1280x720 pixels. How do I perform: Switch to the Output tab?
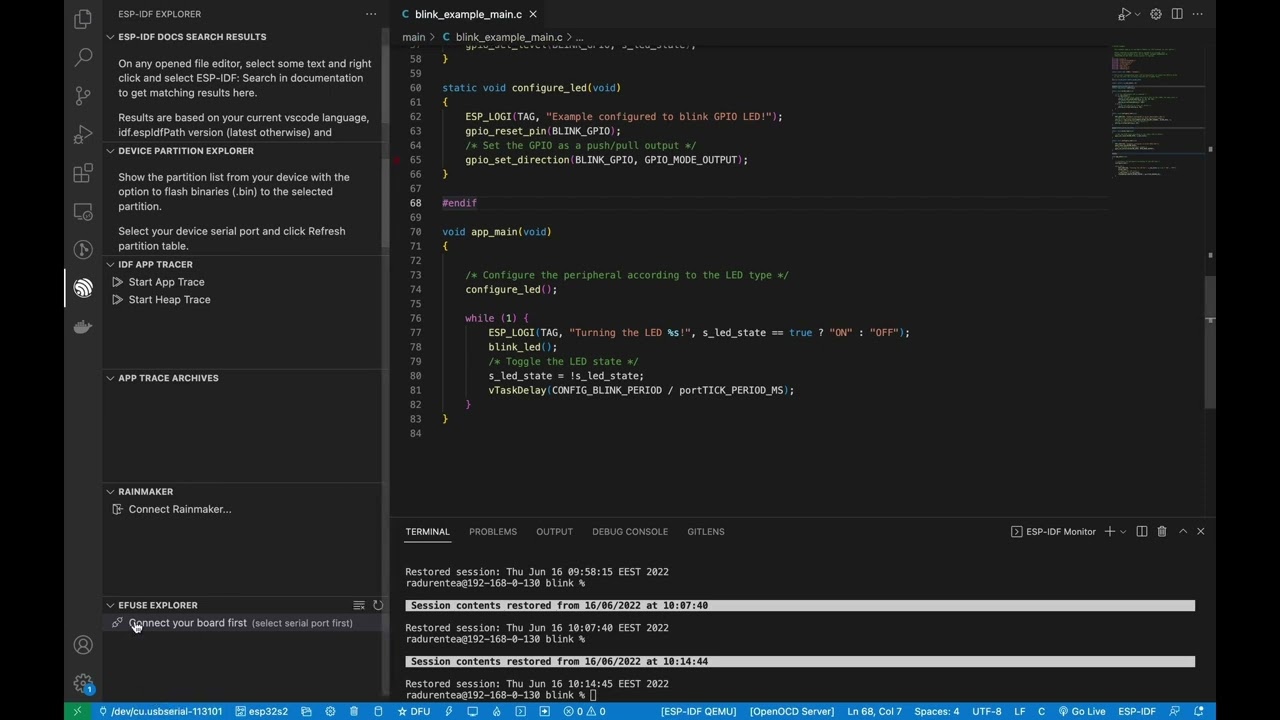pos(554,531)
